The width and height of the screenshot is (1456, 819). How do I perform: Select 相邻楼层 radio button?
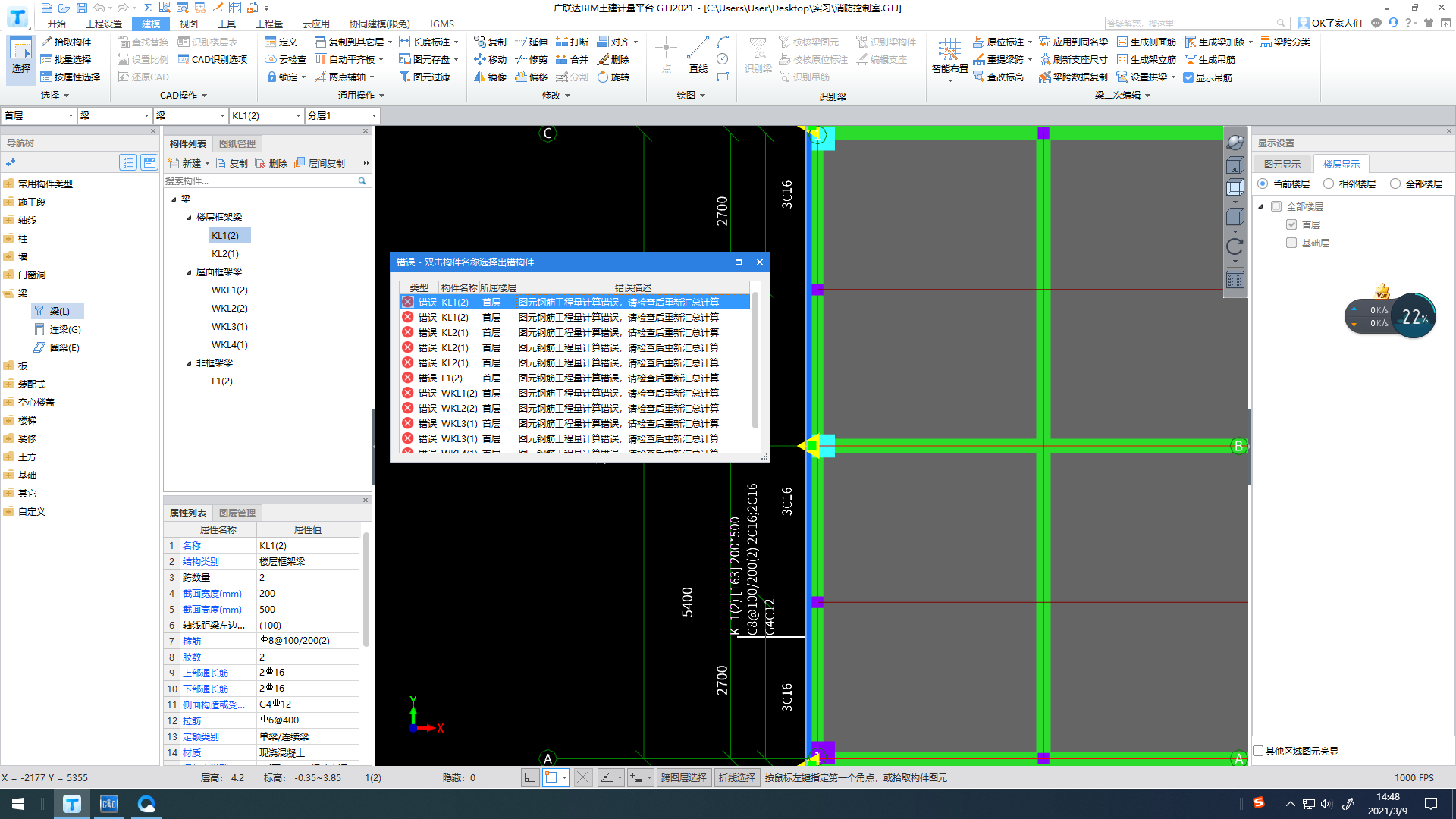click(x=1329, y=184)
